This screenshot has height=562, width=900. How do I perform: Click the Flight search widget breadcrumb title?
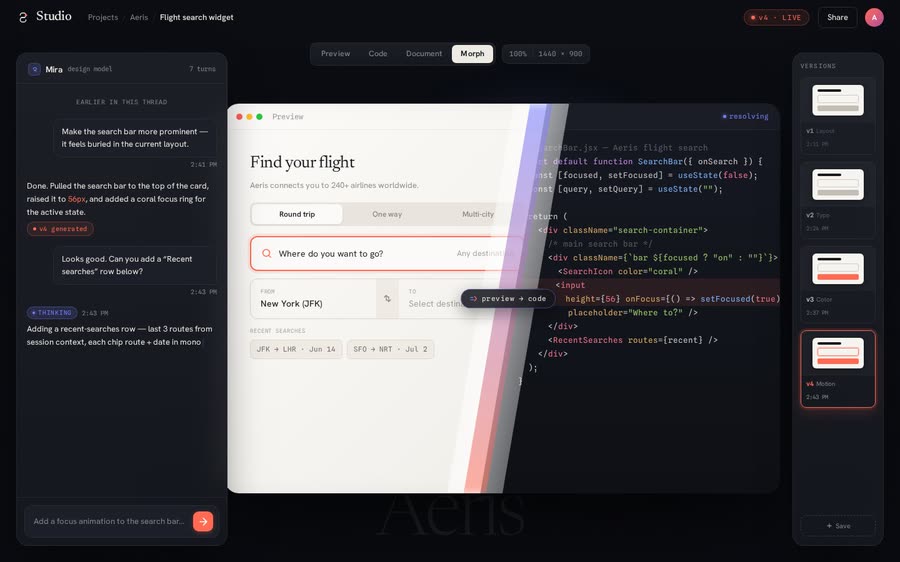pyautogui.click(x=196, y=17)
